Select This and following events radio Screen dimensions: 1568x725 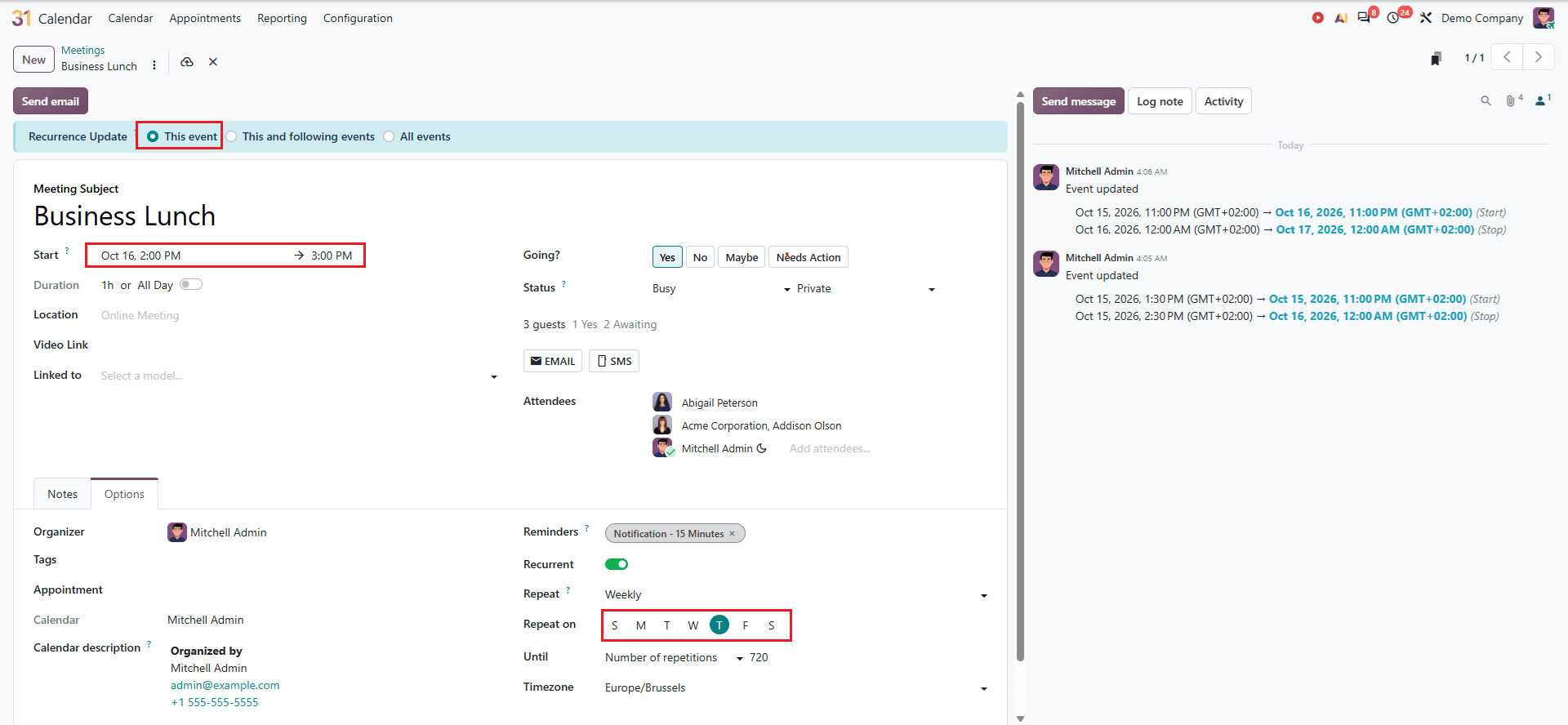pos(232,136)
